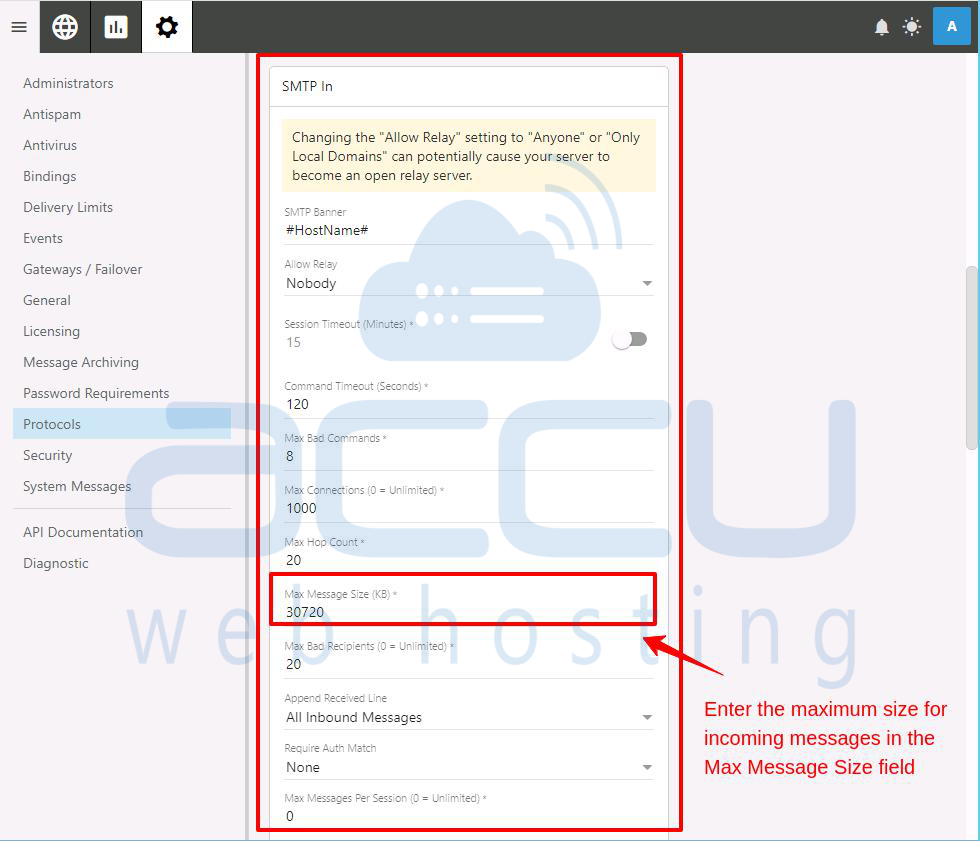Open the notifications bell
980x841 pixels.
[x=881, y=27]
